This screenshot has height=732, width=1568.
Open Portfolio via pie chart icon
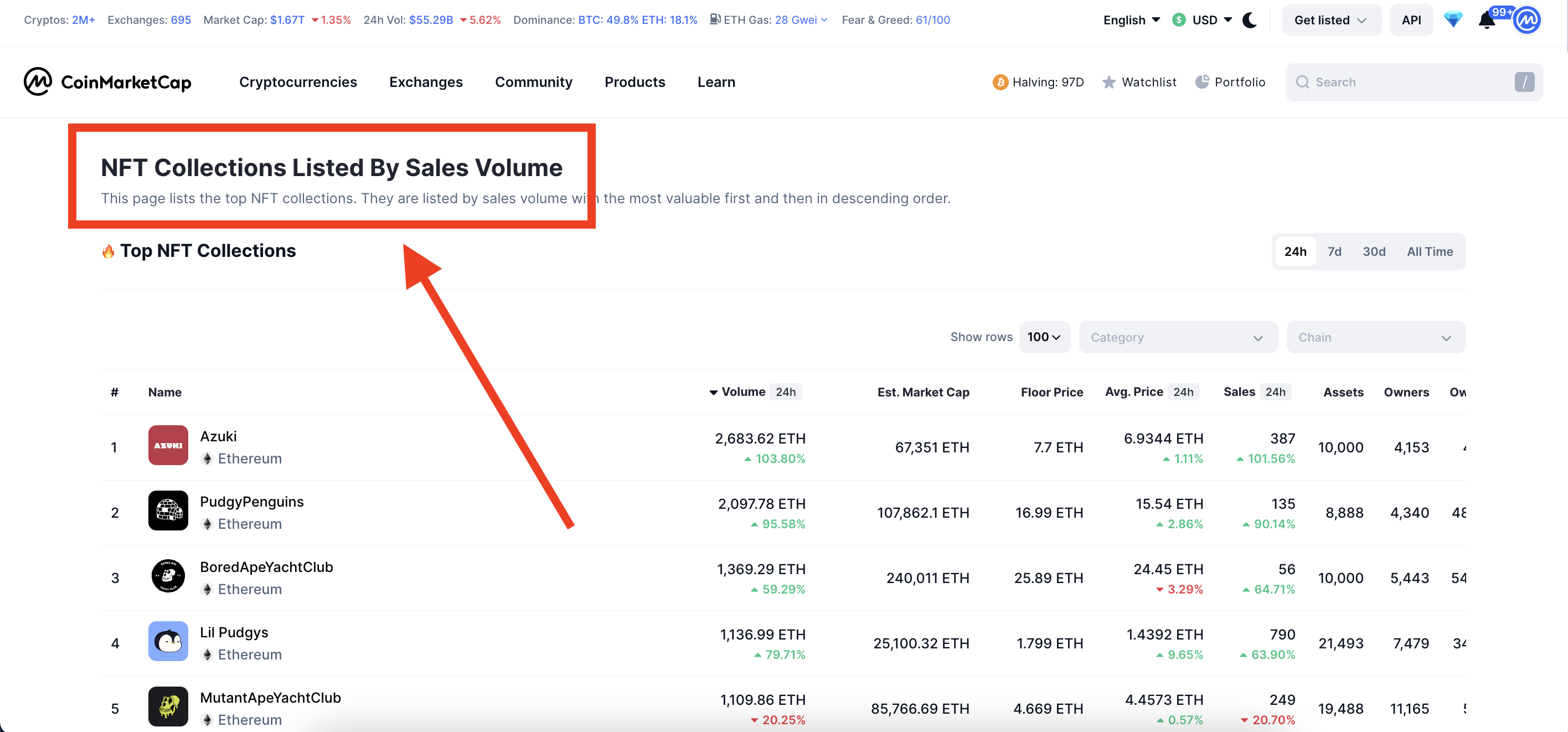(1202, 81)
